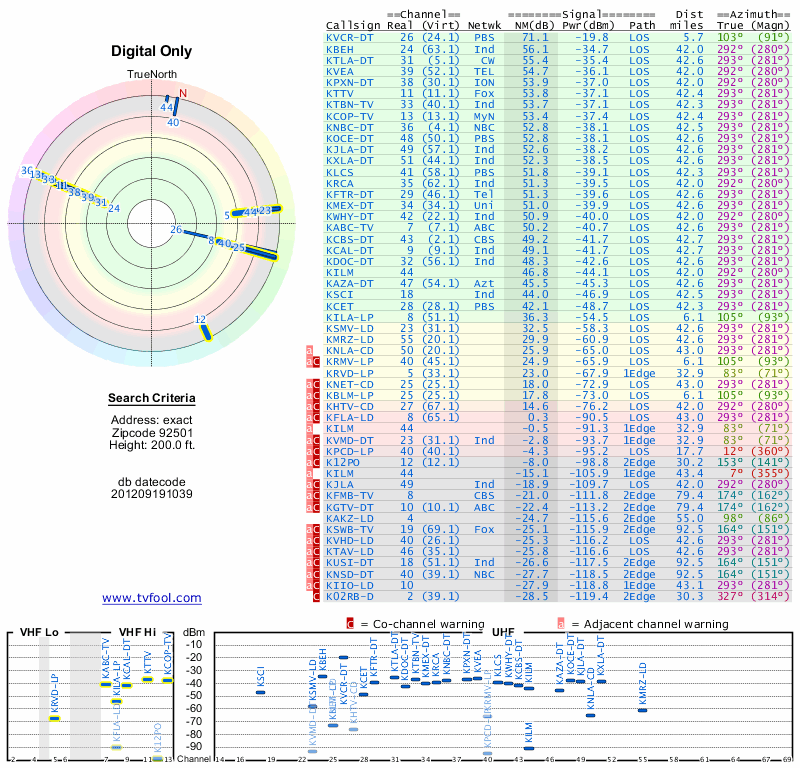Select the KABC-TV callsign in the table
800x768 pixels.
(349, 228)
